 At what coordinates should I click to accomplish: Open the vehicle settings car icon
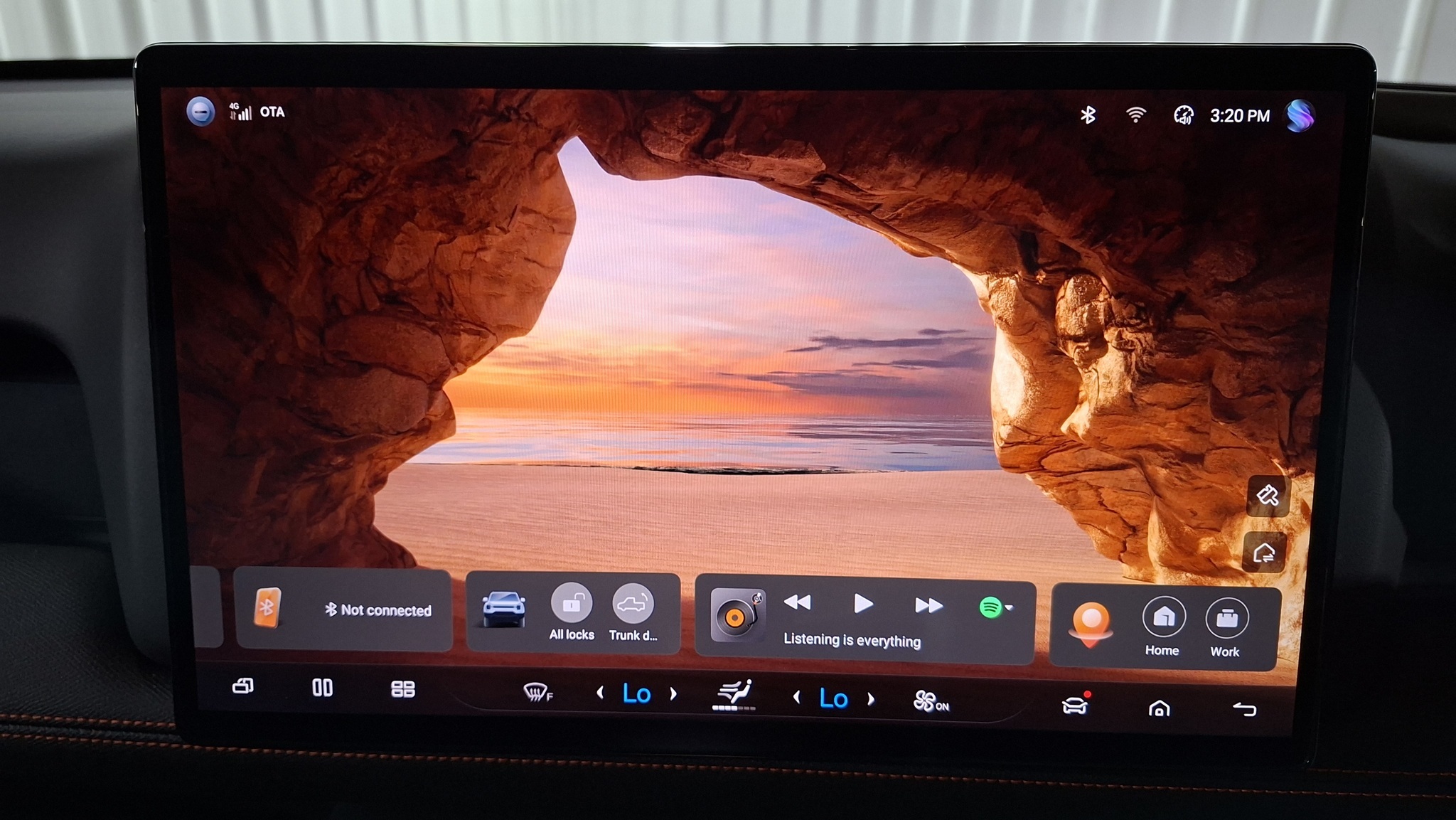[x=1074, y=705]
